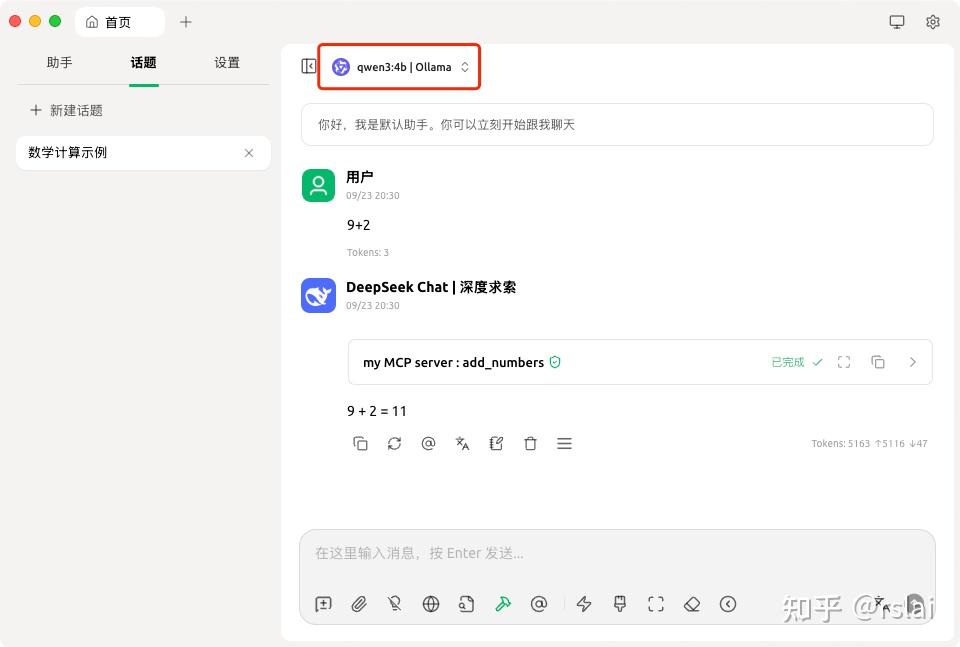Viewport: 960px width, 647px height.
Task: Copy the 9 + 2 = 11 reply
Action: (x=360, y=443)
